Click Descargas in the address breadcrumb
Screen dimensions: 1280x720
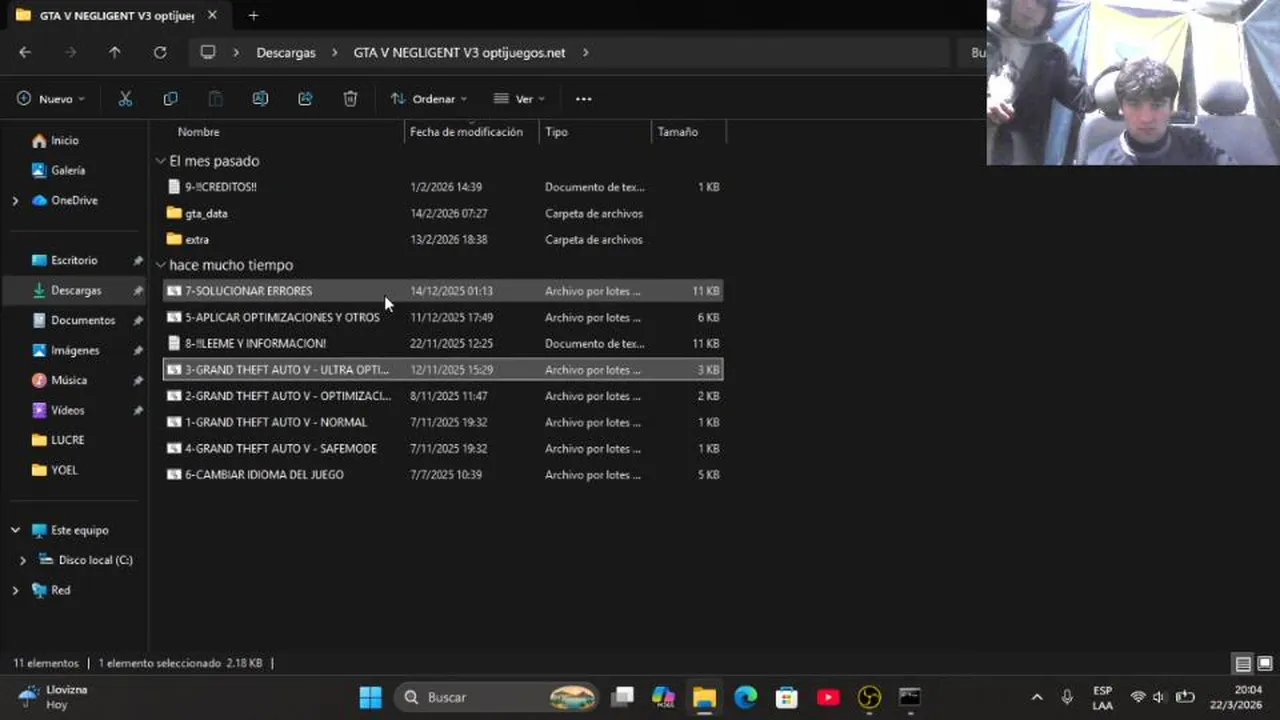[x=286, y=53]
